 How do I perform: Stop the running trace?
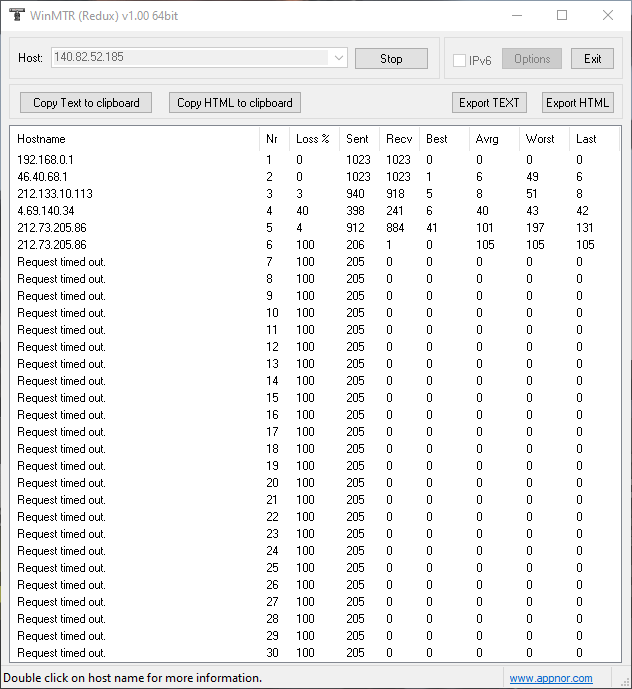click(x=391, y=58)
